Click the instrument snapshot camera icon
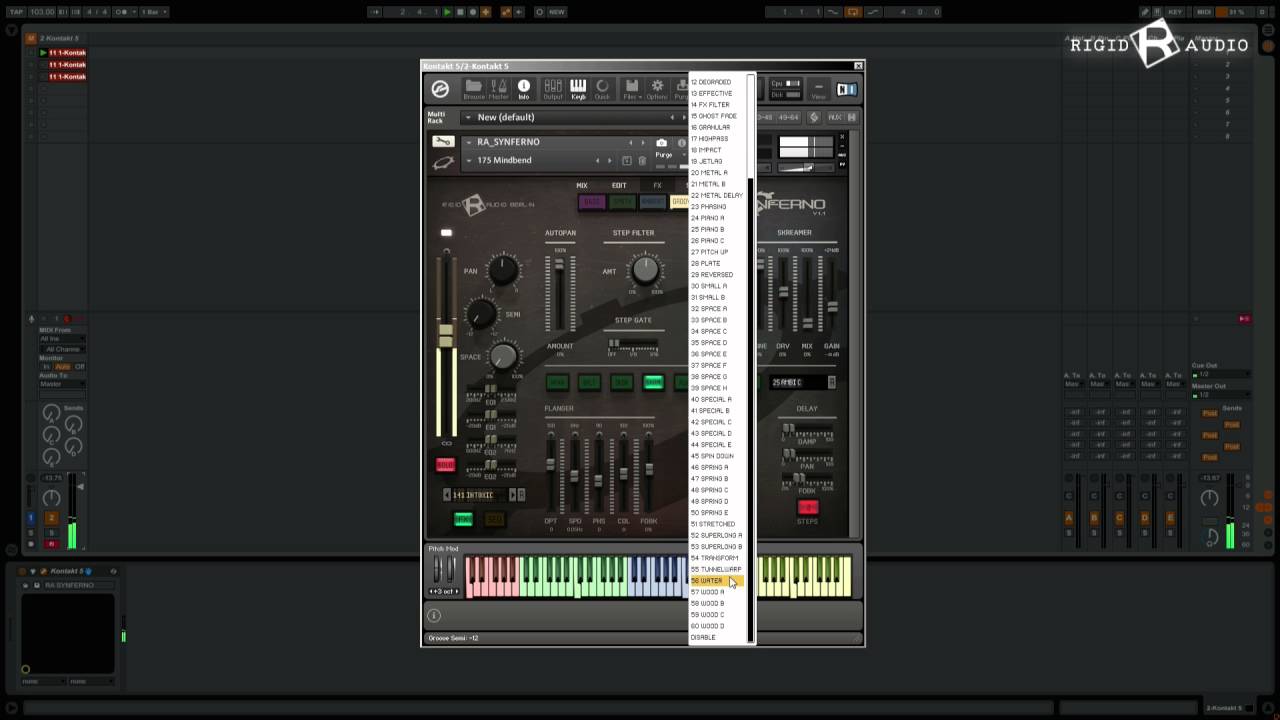The height and width of the screenshot is (720, 1280). pos(661,143)
